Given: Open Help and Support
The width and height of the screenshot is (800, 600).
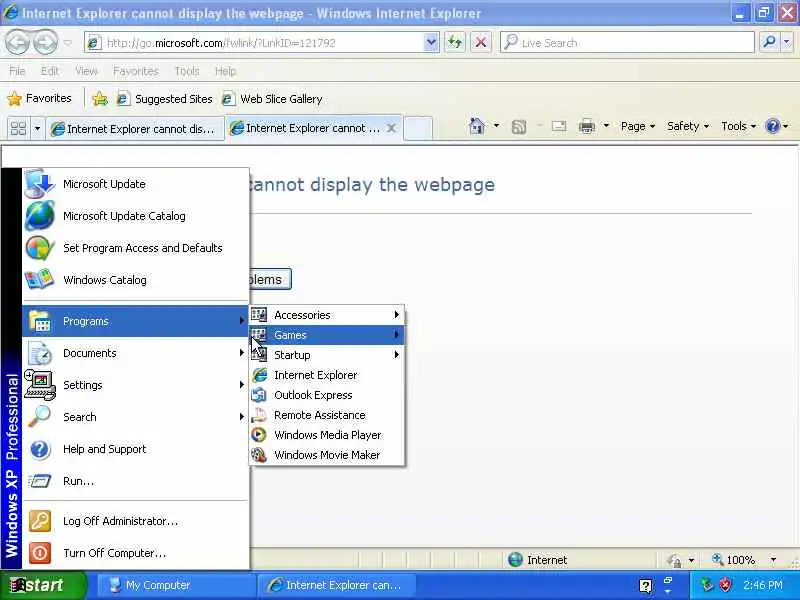Looking at the screenshot, I should coord(136,449).
